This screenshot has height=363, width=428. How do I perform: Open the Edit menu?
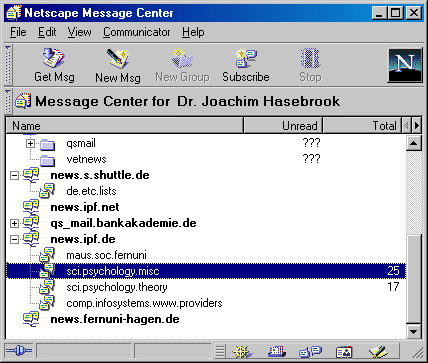click(x=47, y=32)
